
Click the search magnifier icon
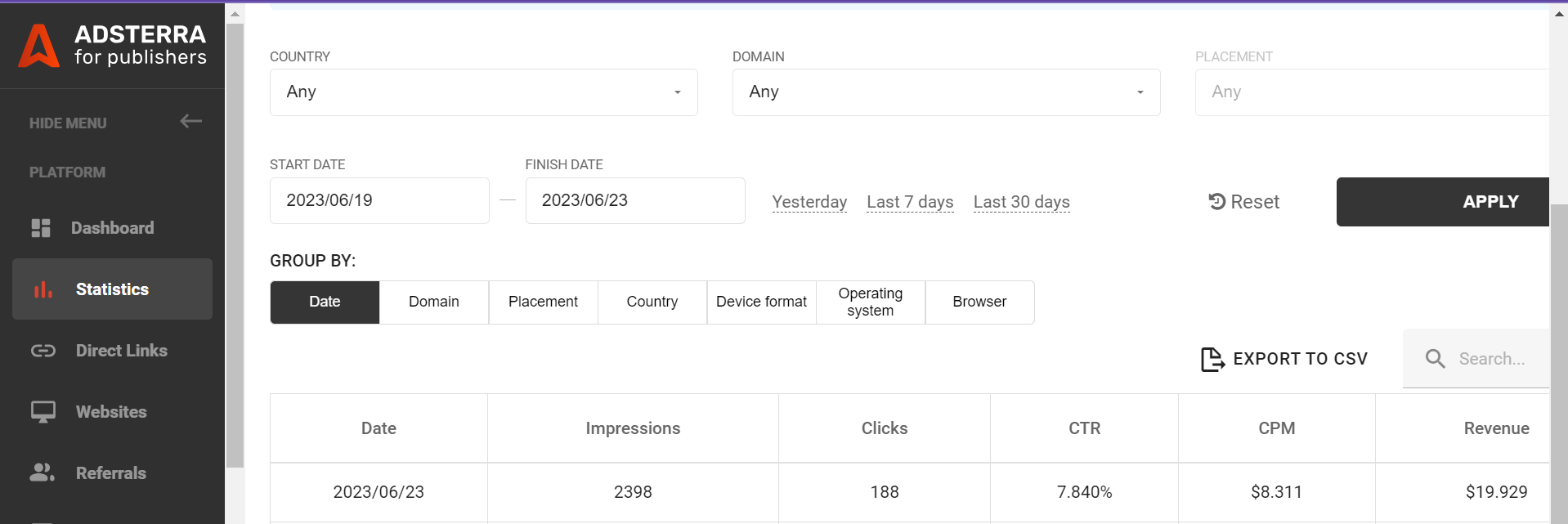pos(1435,359)
